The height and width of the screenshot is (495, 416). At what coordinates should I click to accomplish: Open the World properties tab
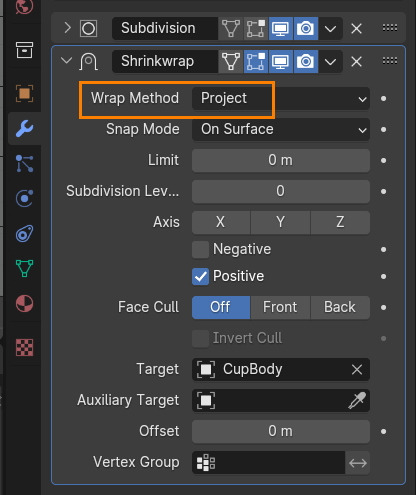24,6
